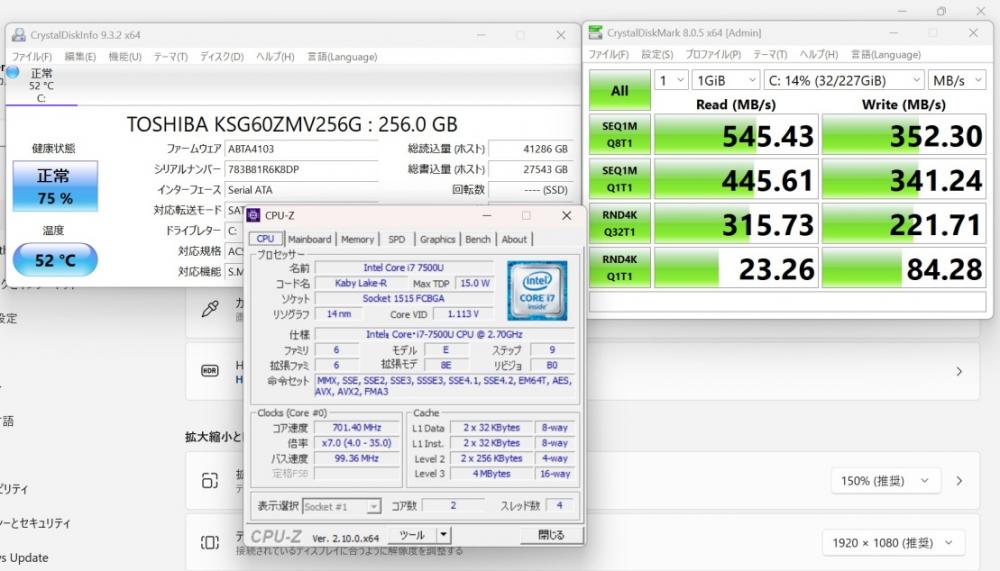The width and height of the screenshot is (1000, 571).
Task: Click the empty comment field below benchmark results
Action: 788,302
